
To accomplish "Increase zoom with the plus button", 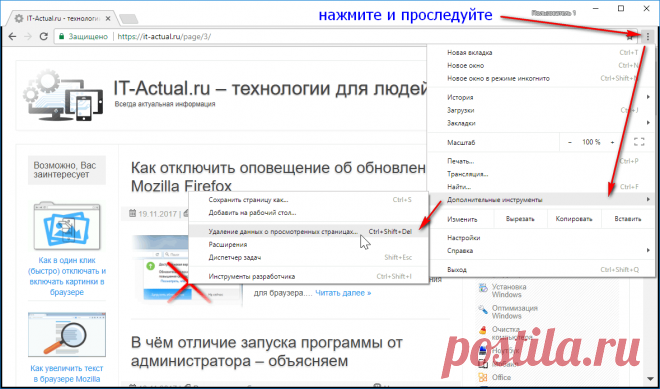I will 612,143.
